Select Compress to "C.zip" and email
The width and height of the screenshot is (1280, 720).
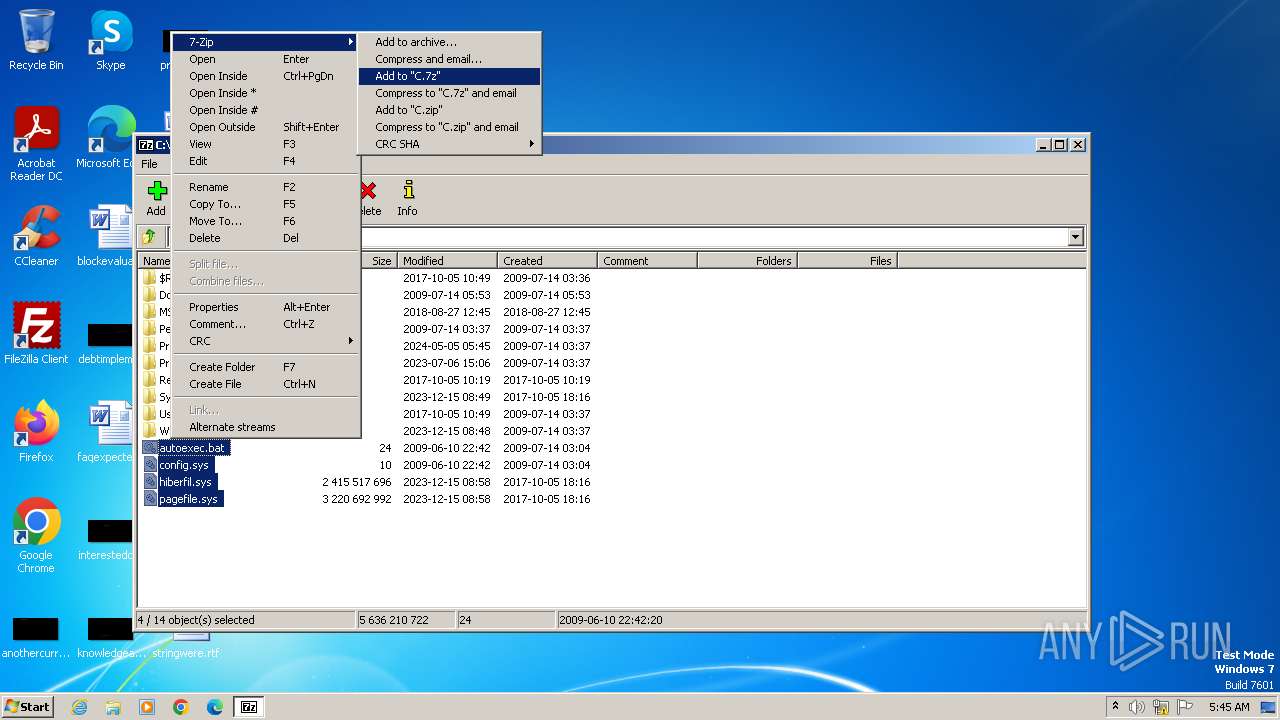tap(449, 127)
